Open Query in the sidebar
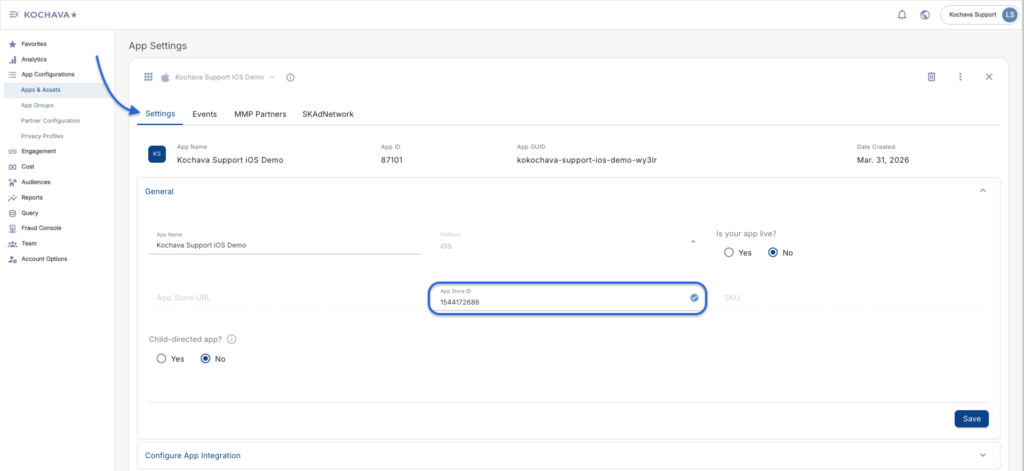This screenshot has width=1024, height=471. (29, 213)
